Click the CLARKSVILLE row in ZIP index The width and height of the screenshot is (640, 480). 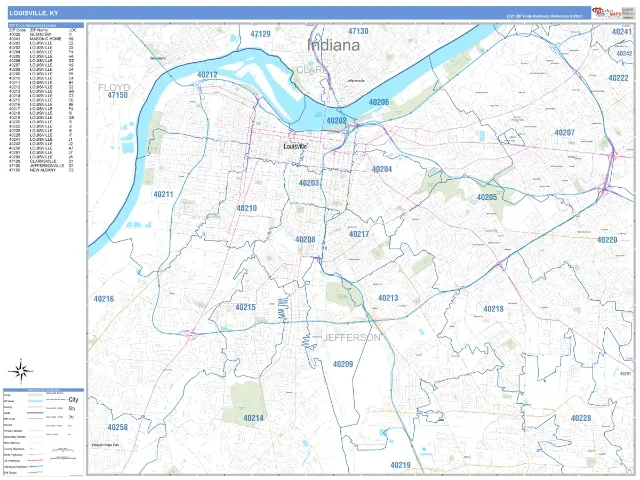tap(42, 161)
